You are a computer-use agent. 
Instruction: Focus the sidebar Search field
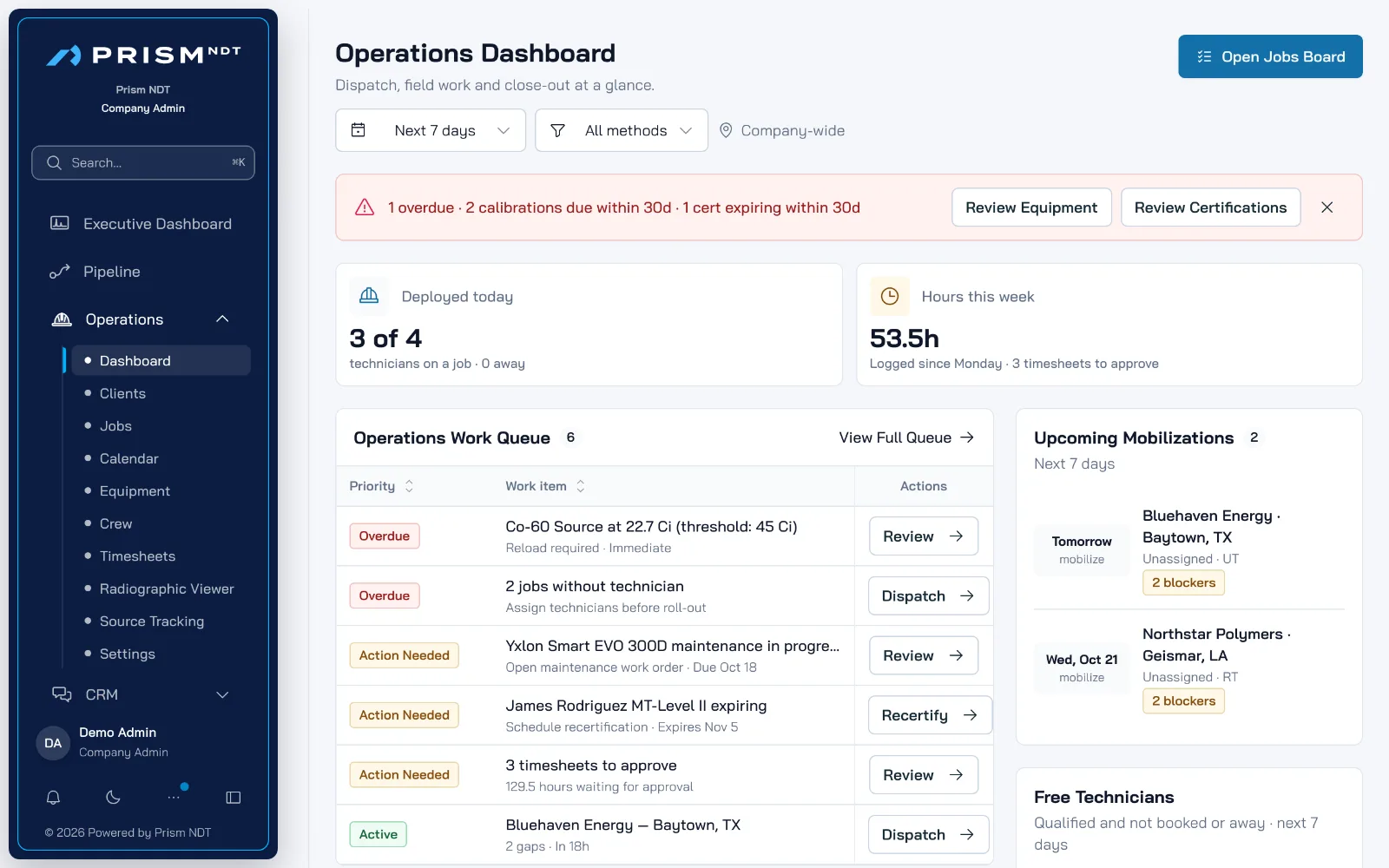pyautogui.click(x=143, y=162)
